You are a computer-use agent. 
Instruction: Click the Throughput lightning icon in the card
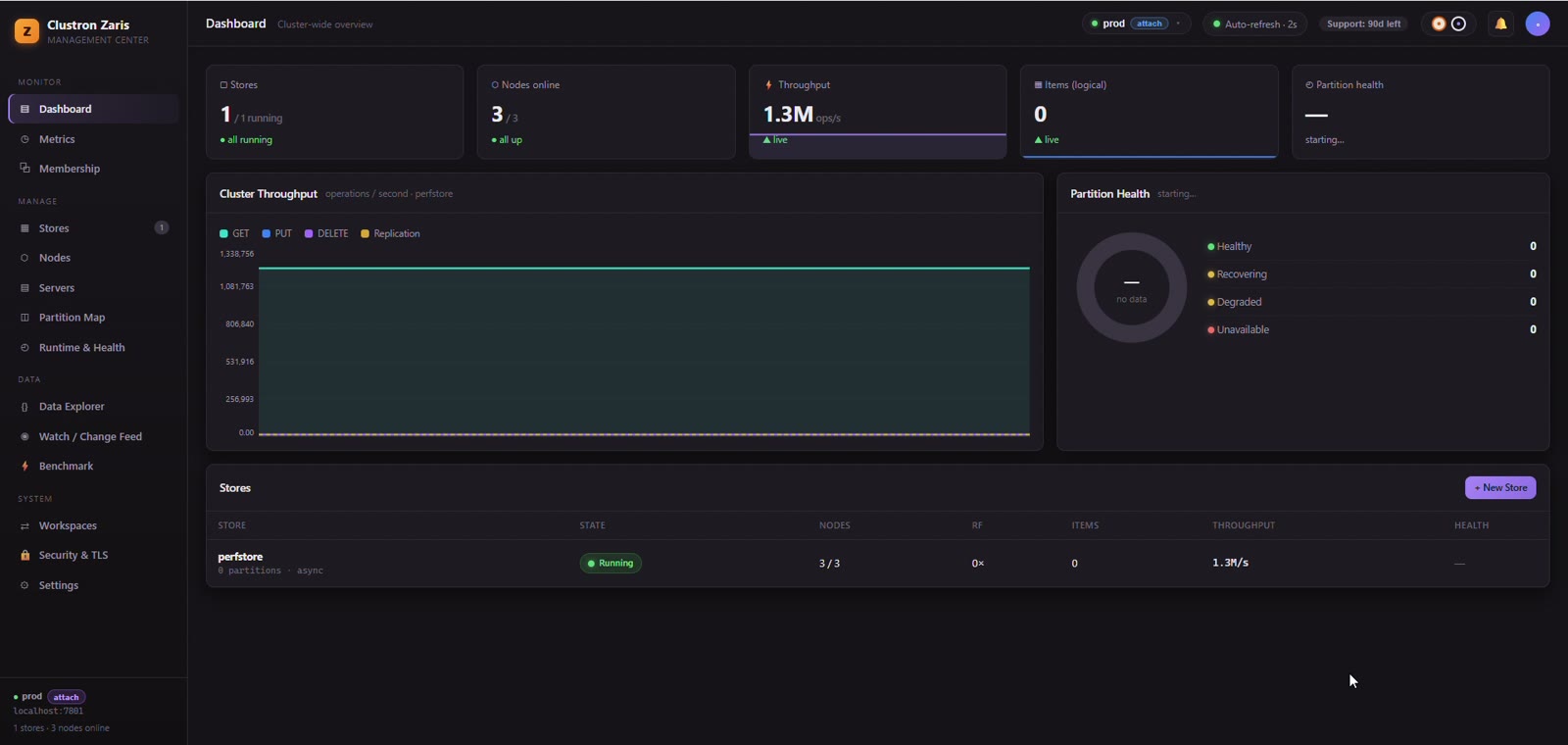[768, 85]
